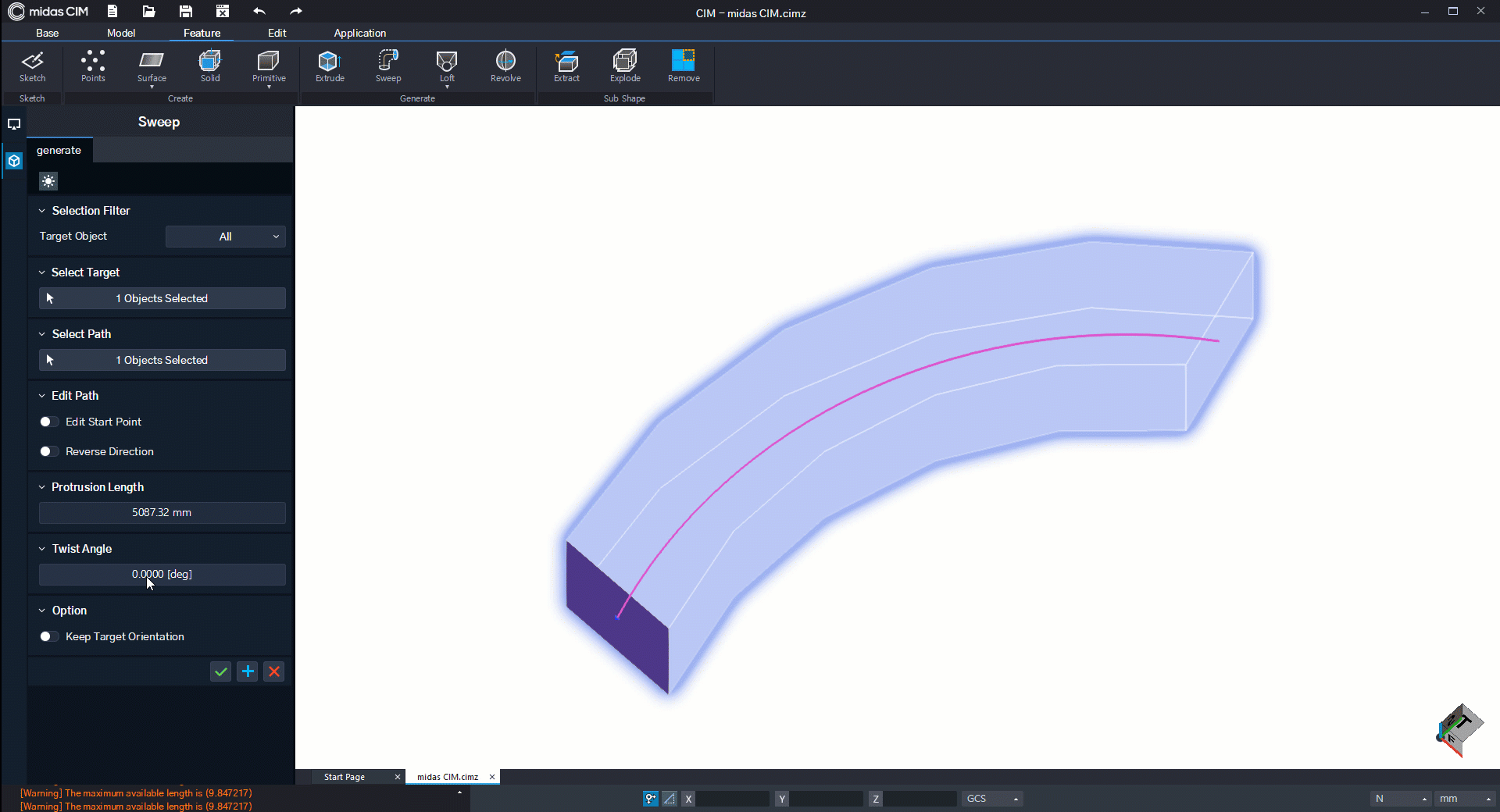Activate the Sweep tool in ribbon

tap(388, 66)
